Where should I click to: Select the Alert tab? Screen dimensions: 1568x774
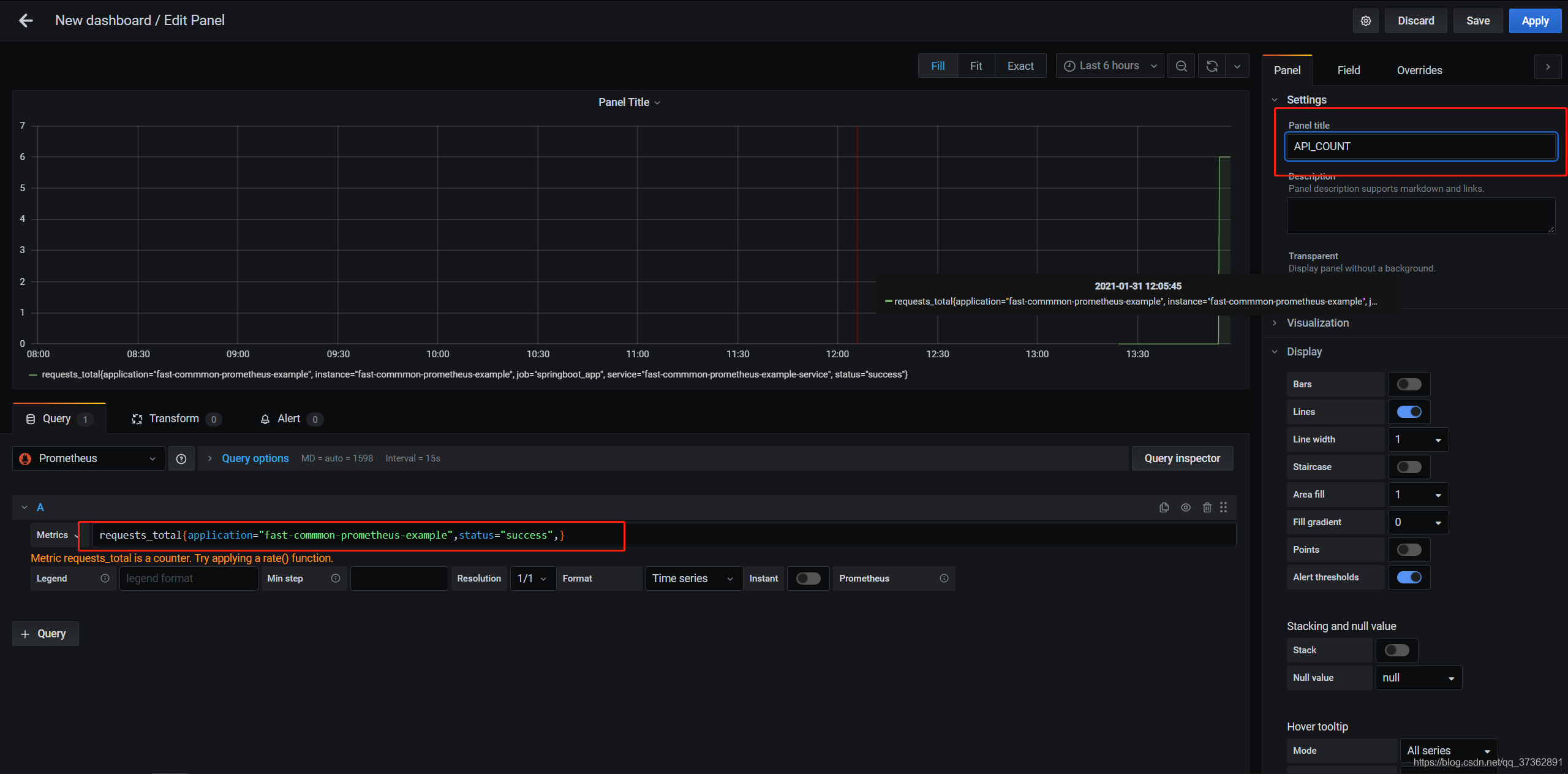tap(292, 419)
